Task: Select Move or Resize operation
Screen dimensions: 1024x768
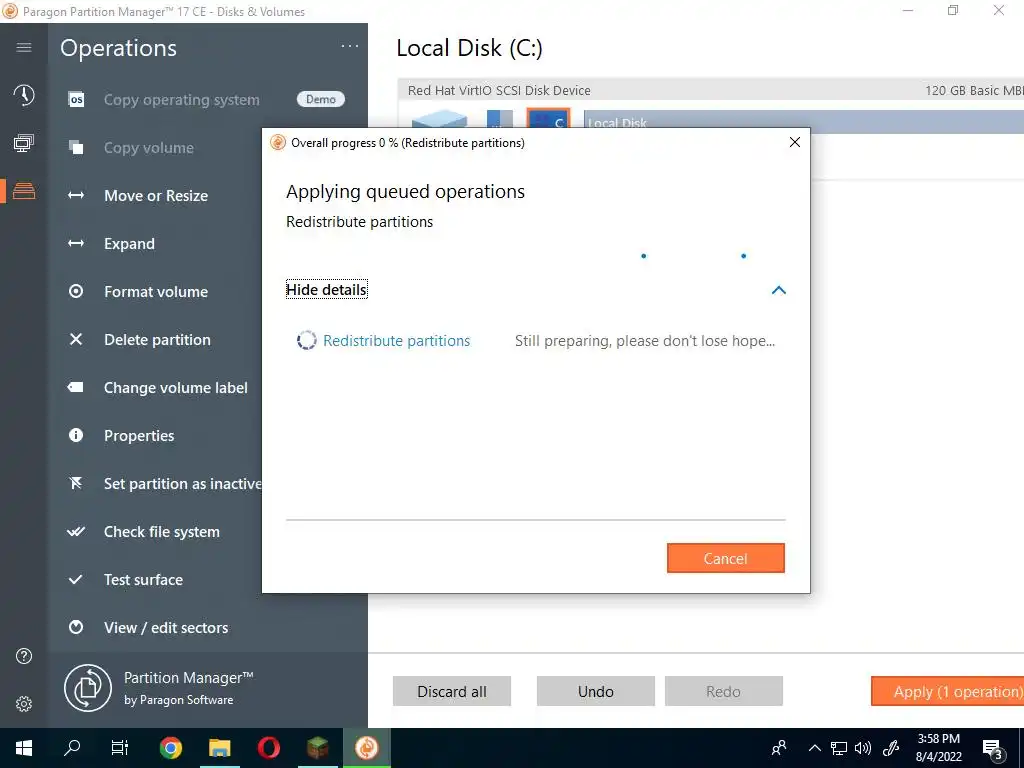Action: click(156, 195)
